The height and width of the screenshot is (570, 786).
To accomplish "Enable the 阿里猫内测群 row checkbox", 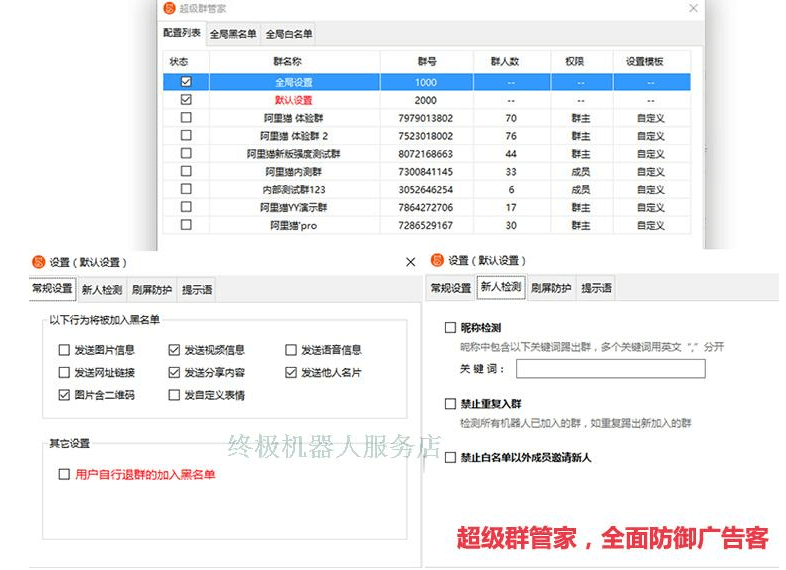I will [186, 171].
